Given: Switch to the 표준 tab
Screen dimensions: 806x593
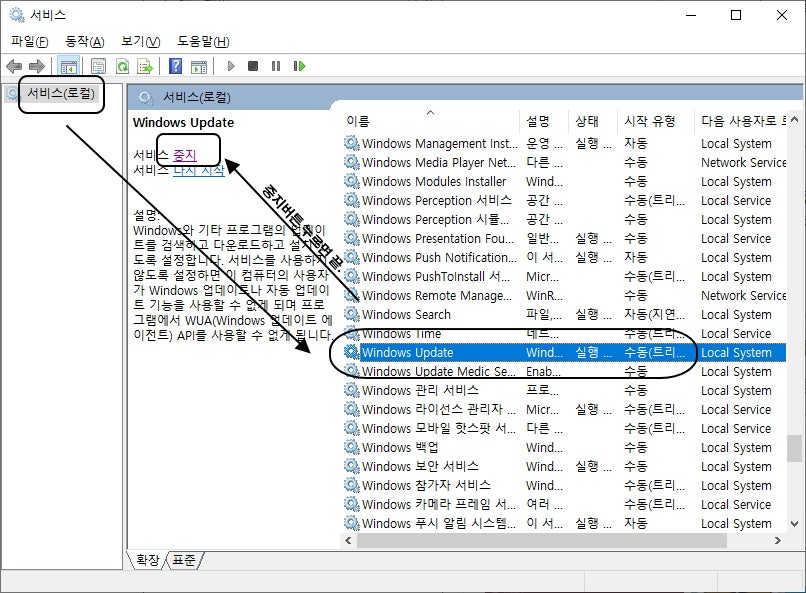Looking at the screenshot, I should click(184, 560).
